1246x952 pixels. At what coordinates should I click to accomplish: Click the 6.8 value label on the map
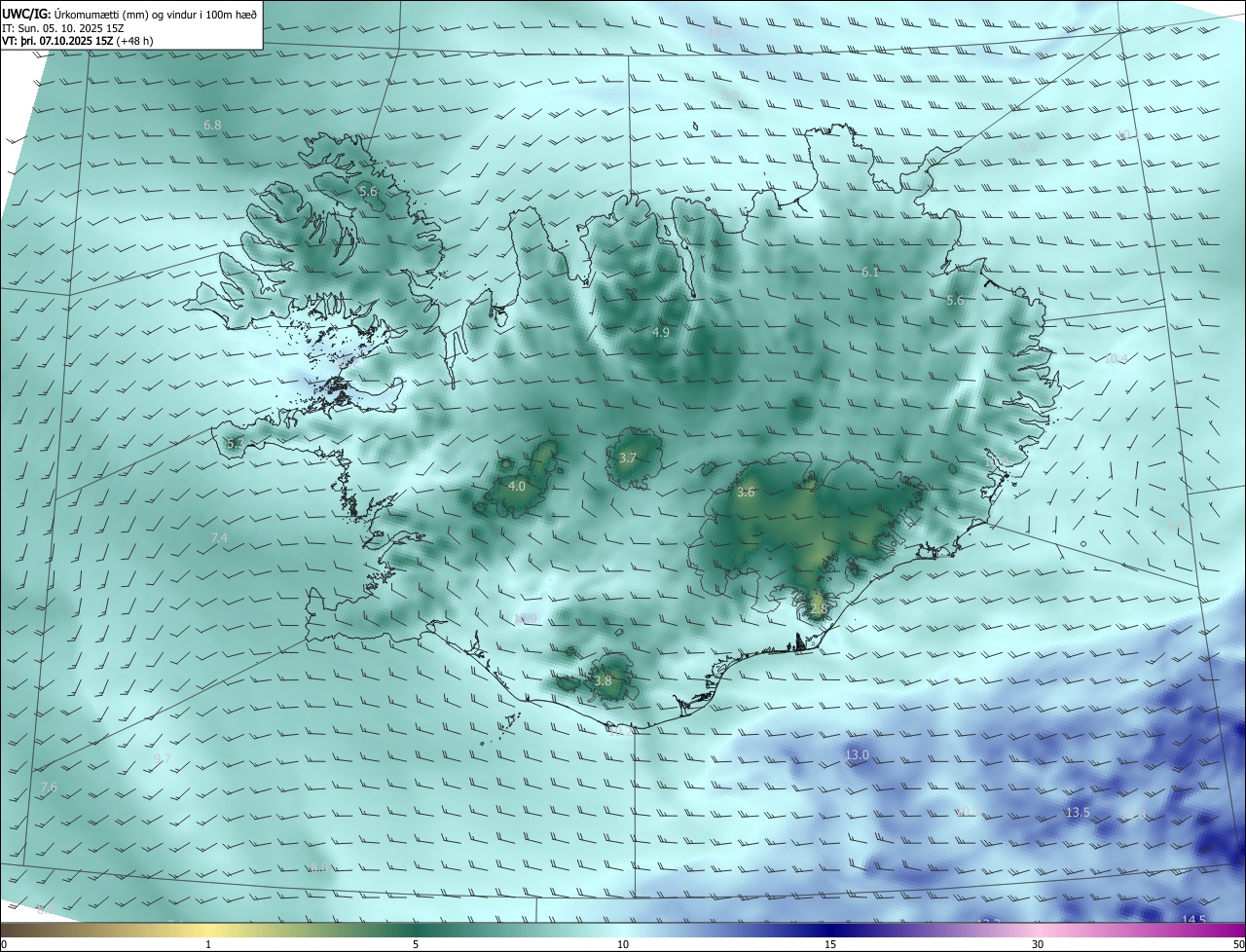pos(212,125)
